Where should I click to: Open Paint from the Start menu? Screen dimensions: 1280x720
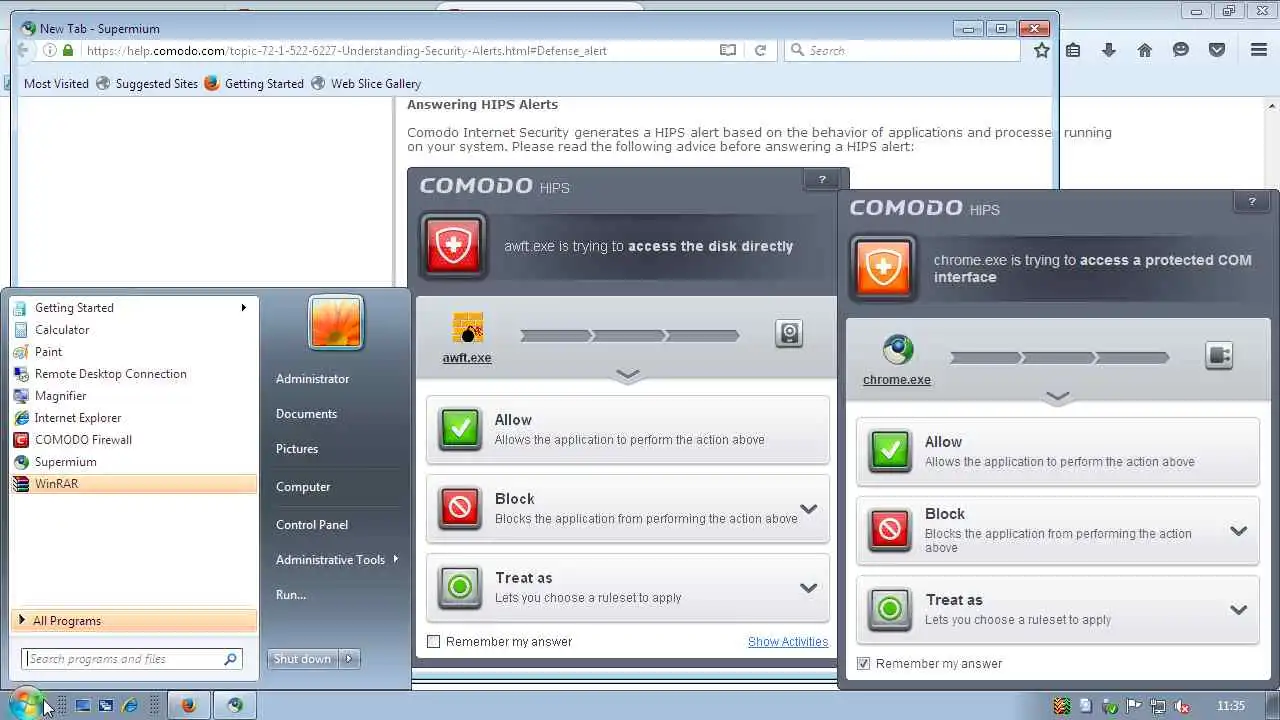click(134, 352)
